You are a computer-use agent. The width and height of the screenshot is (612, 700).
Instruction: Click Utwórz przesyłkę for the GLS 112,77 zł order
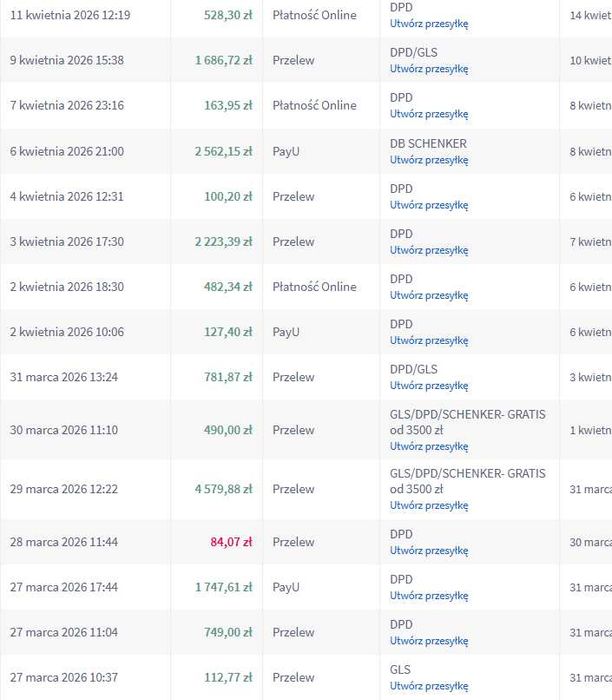pos(429,685)
